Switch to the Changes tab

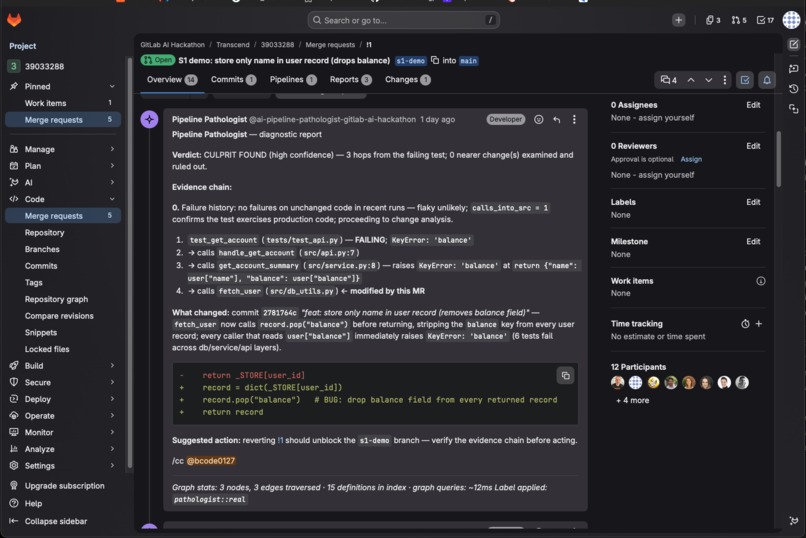pyautogui.click(x=408, y=80)
